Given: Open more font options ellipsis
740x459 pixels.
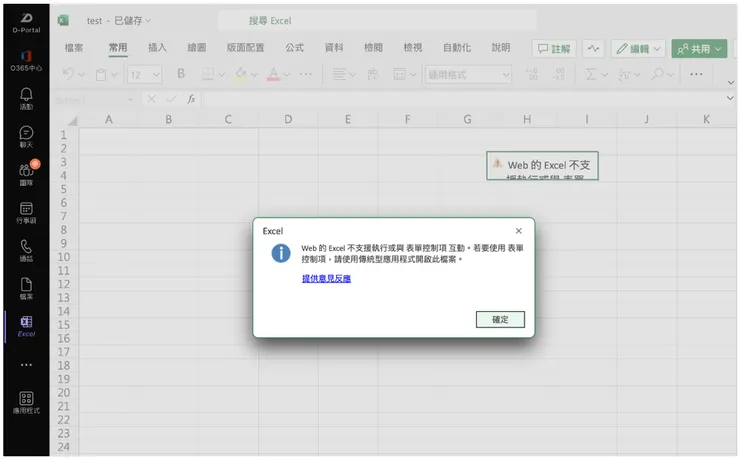Looking at the screenshot, I should pyautogui.click(x=306, y=74).
